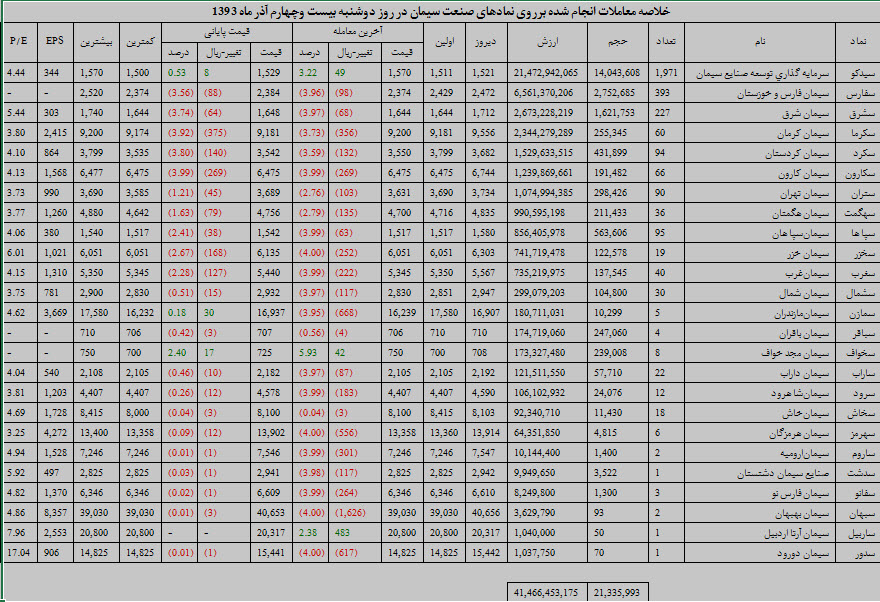880x602 pixels.
Task: Select the volume 247,060
Action: click(x=611, y=333)
